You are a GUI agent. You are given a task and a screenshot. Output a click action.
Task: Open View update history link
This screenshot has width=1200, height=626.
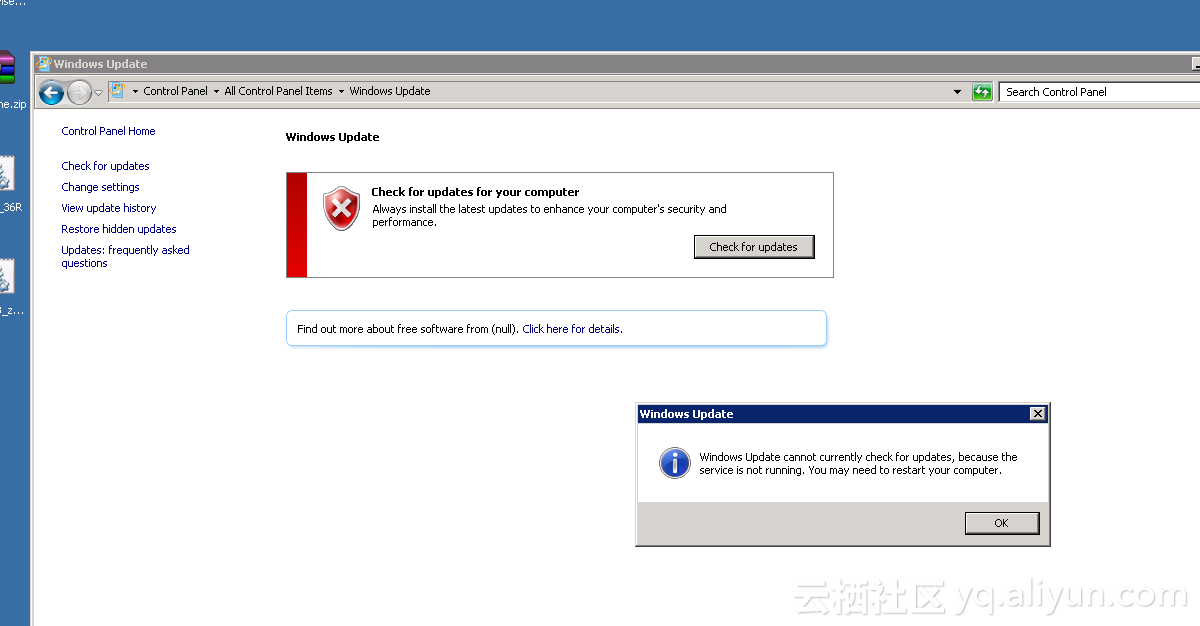point(109,208)
